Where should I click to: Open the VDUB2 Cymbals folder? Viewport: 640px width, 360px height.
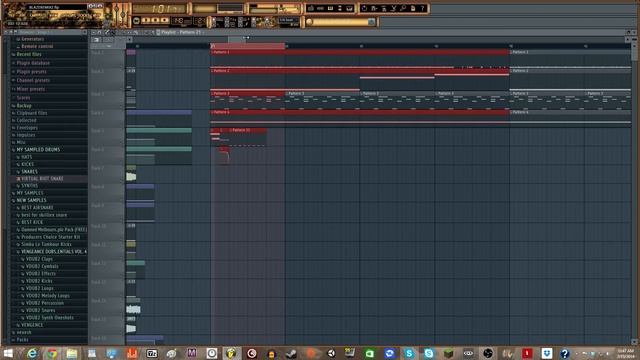click(x=42, y=267)
